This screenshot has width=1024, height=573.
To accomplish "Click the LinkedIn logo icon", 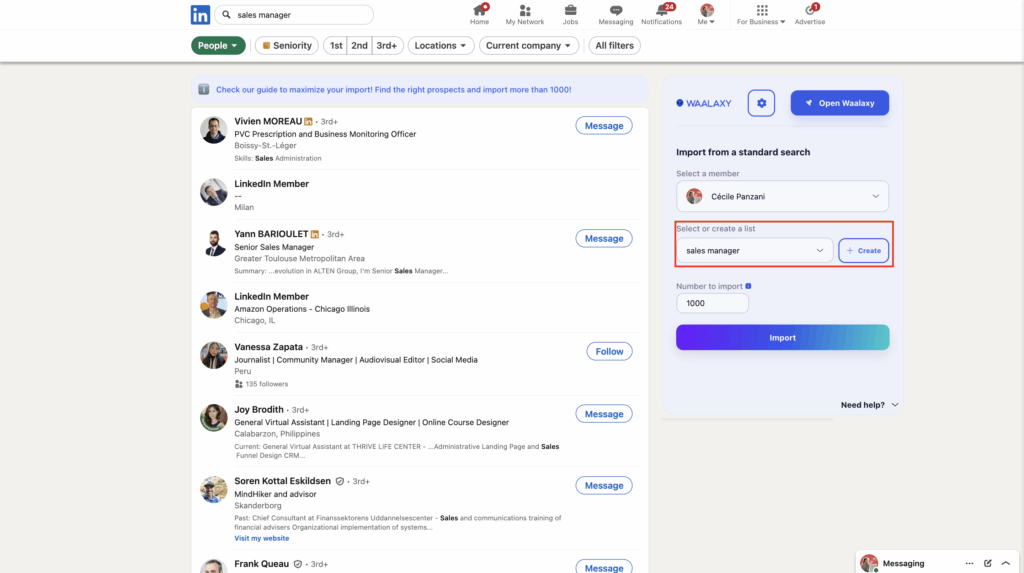I will [x=200, y=15].
